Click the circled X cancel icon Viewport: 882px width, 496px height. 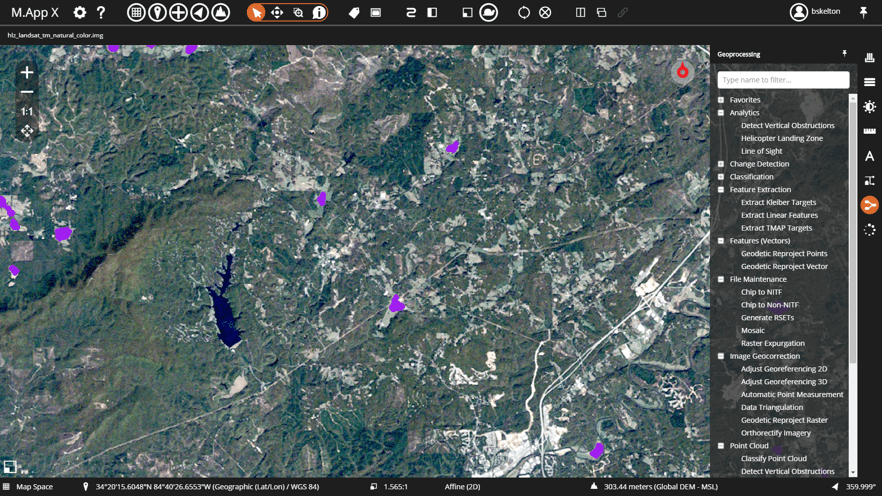click(x=545, y=12)
